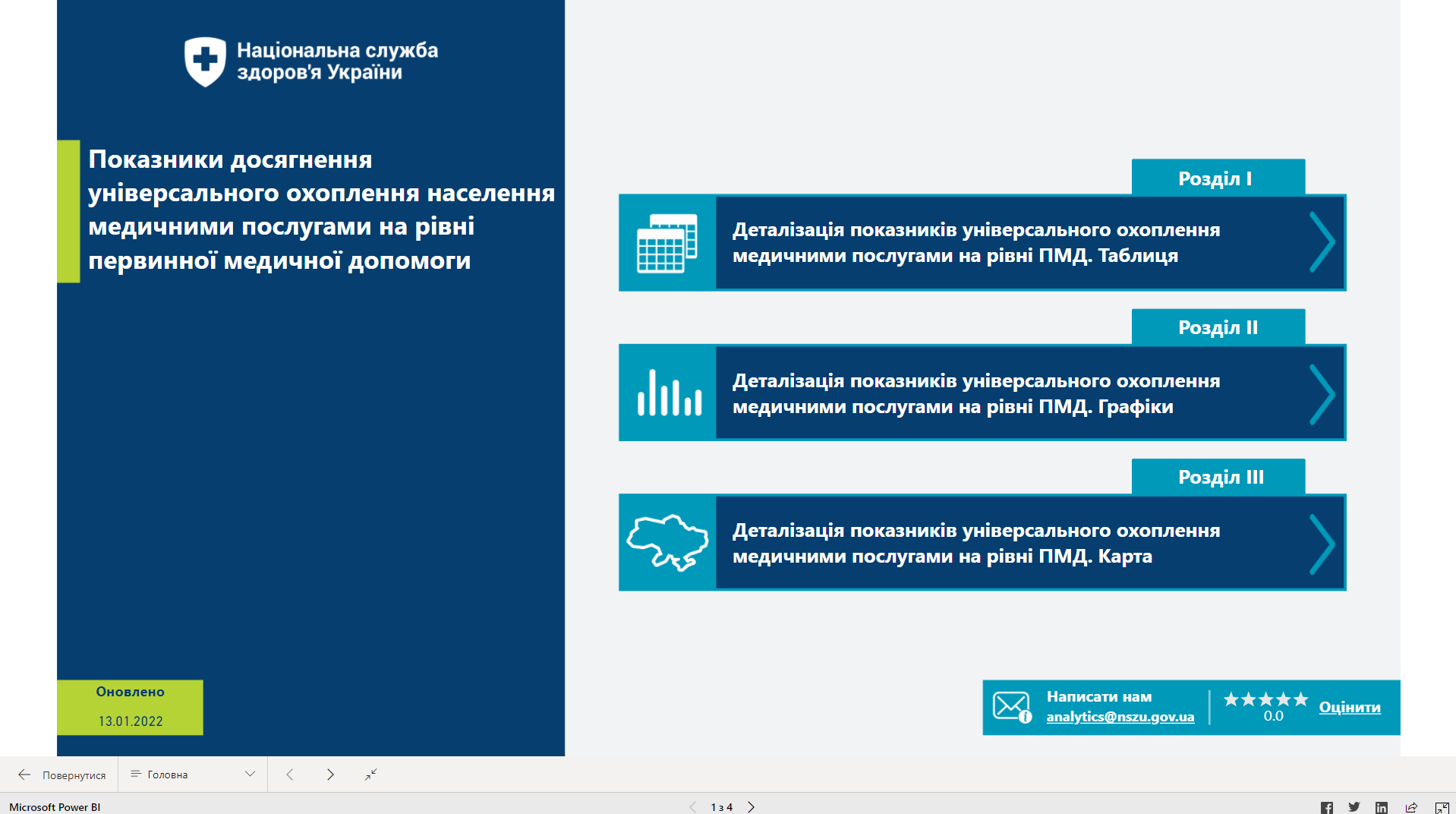Click the updated date 13.01.2022
The height and width of the screenshot is (814, 1456).
(x=131, y=721)
